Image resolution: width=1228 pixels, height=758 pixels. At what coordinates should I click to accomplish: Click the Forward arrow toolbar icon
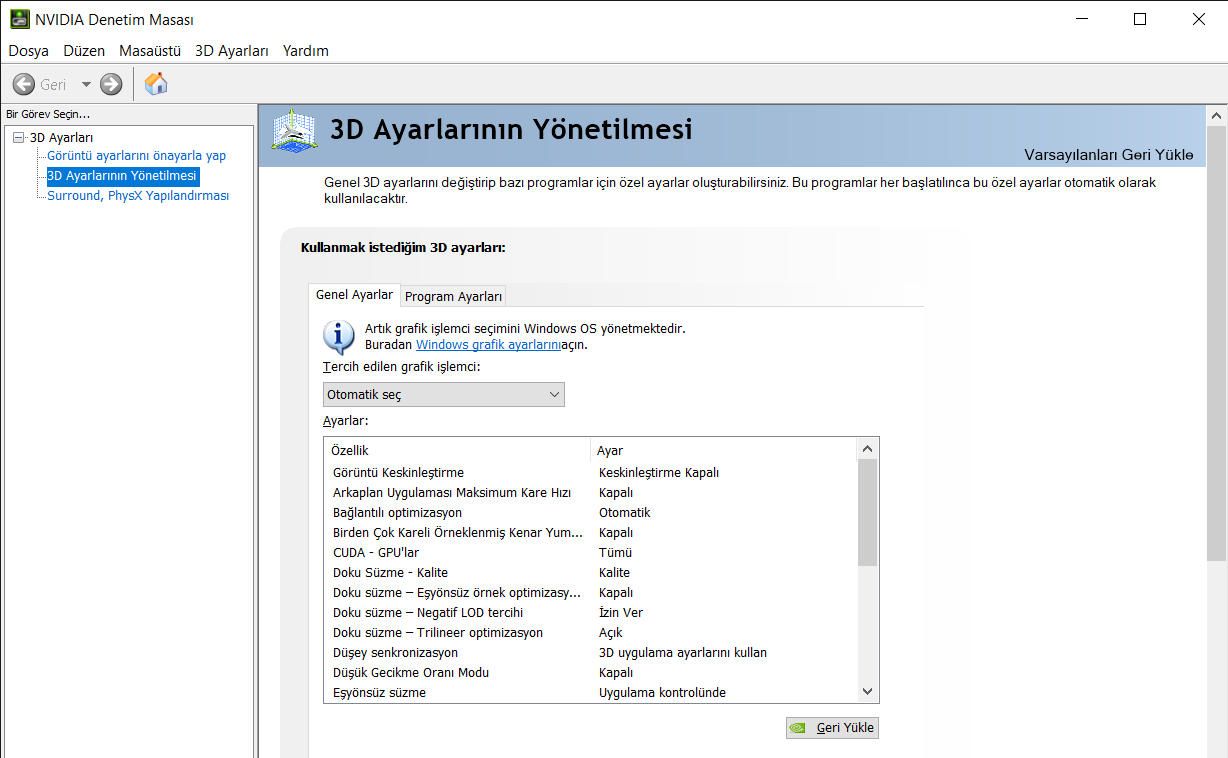click(x=111, y=85)
